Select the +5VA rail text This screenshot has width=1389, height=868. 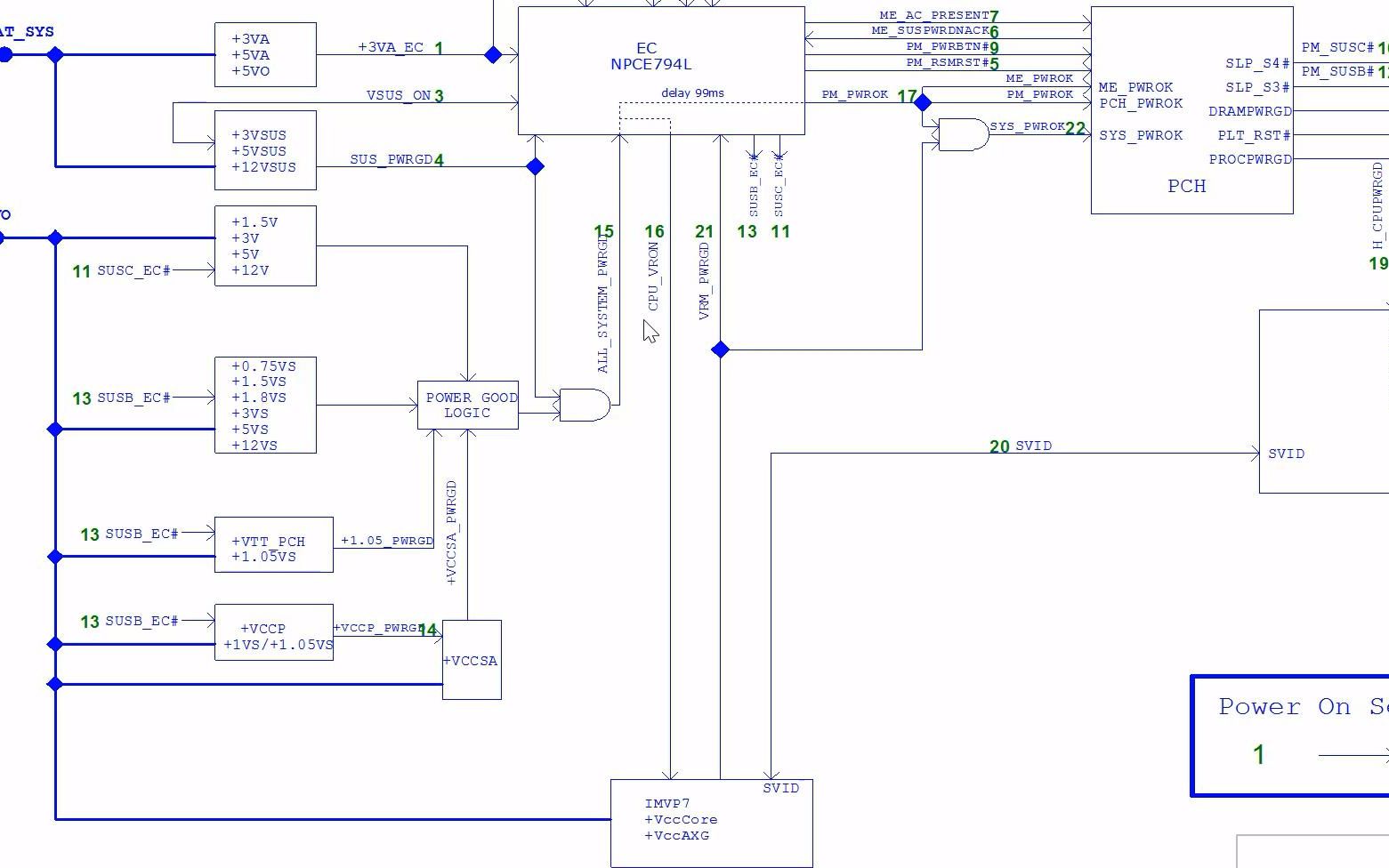pos(250,55)
